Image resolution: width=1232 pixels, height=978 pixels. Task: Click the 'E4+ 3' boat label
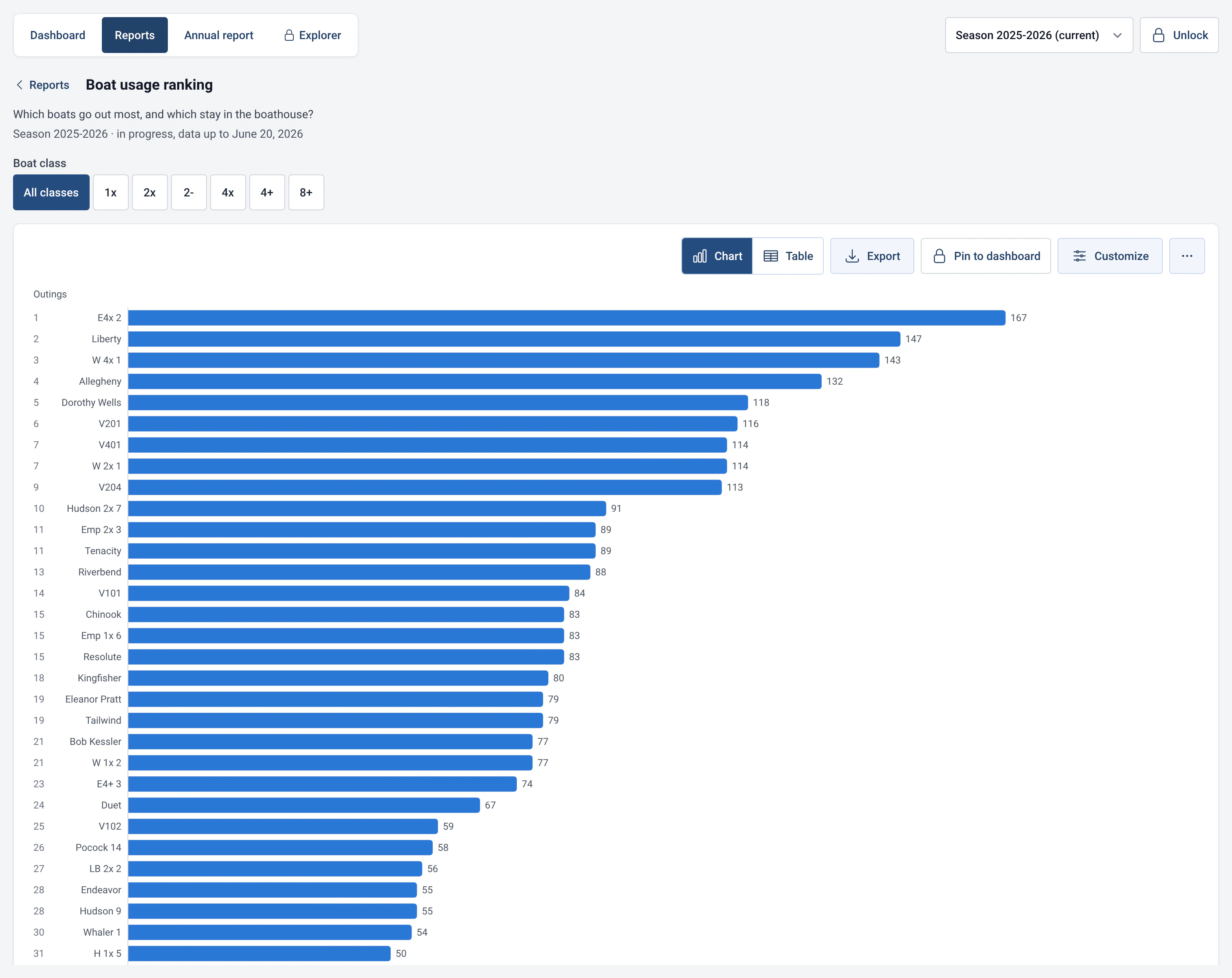(108, 784)
